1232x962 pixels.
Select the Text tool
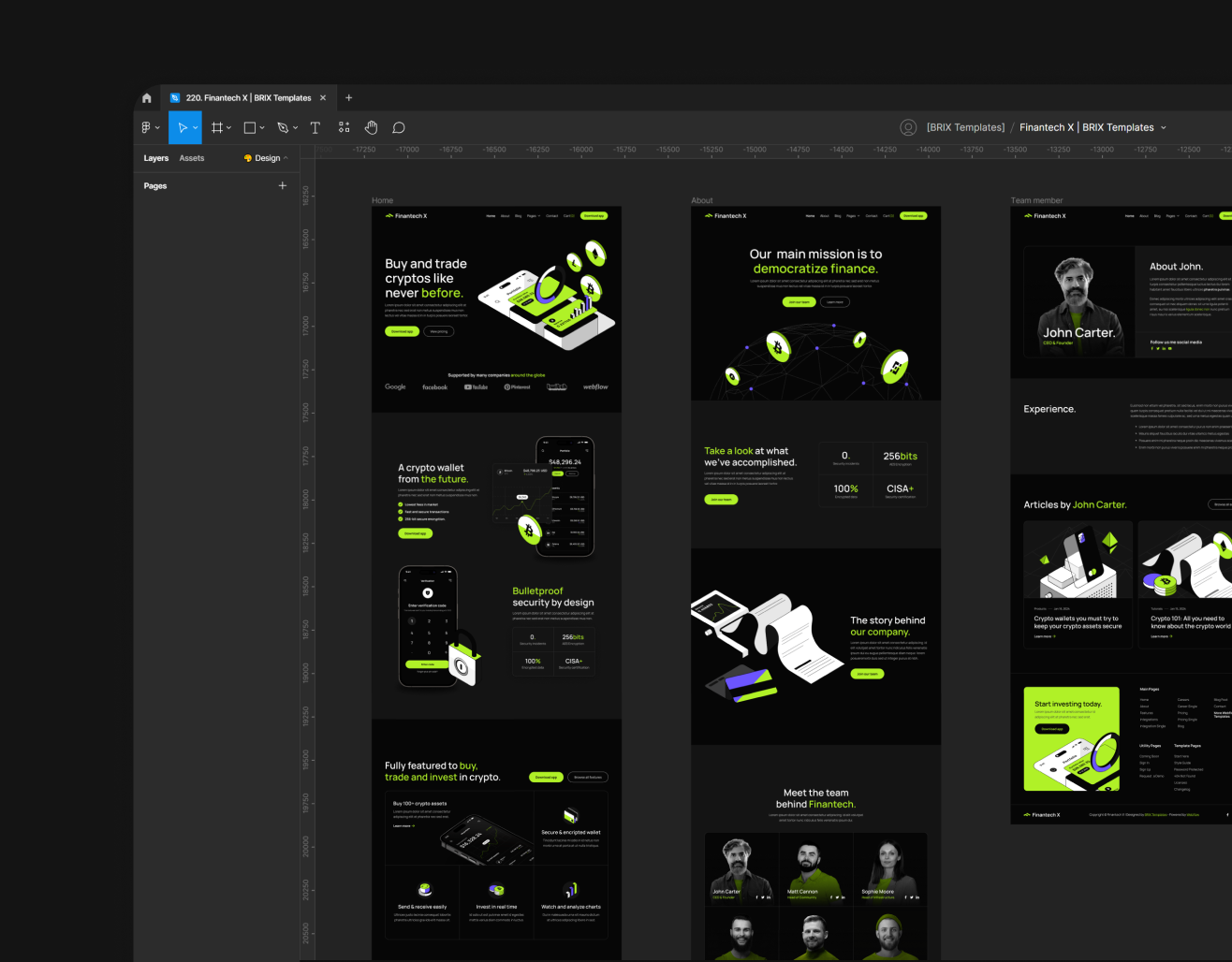315,127
